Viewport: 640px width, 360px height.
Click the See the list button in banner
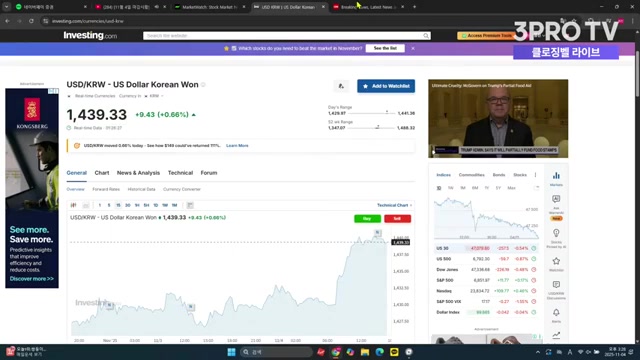(x=385, y=48)
